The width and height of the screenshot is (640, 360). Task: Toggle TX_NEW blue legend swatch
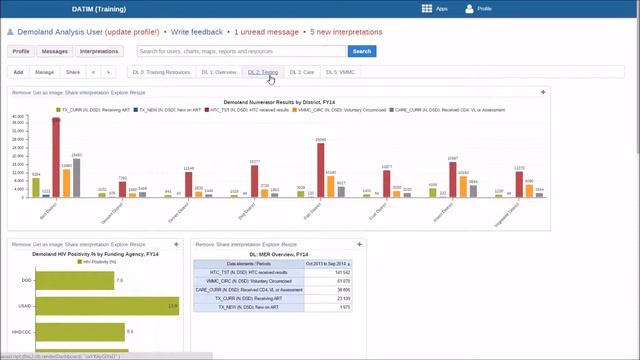136,110
